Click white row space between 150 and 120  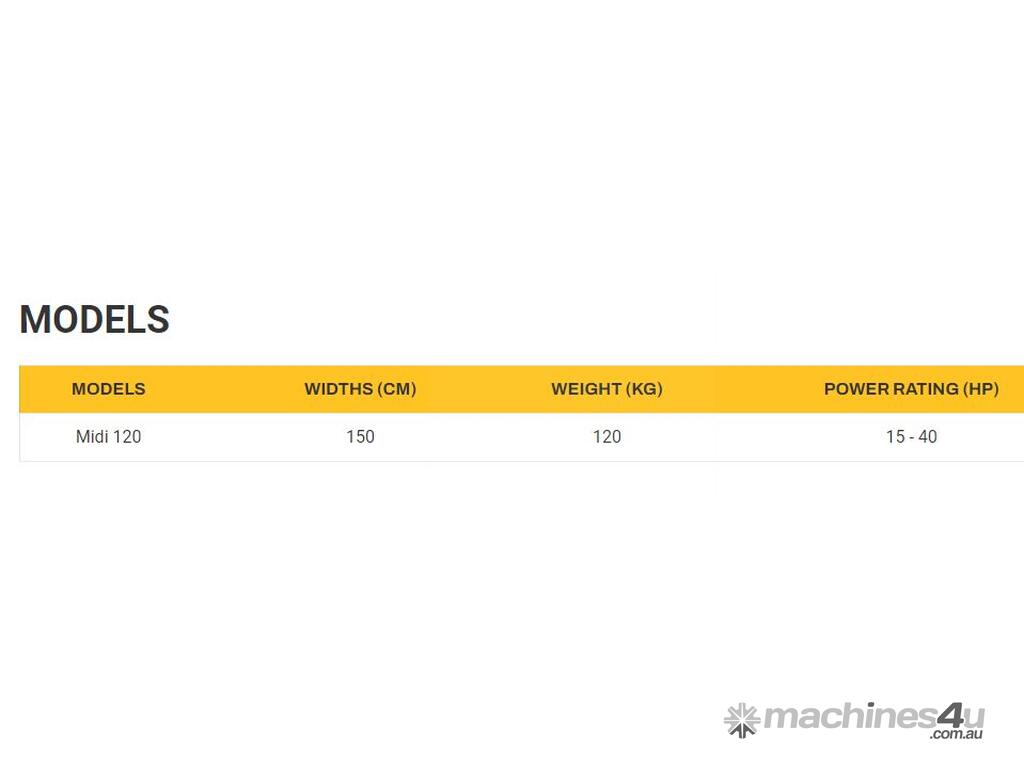tap(484, 437)
